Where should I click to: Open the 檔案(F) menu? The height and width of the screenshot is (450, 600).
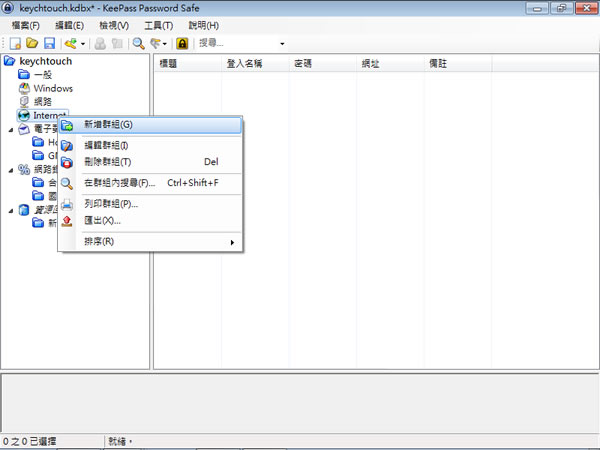point(26,25)
